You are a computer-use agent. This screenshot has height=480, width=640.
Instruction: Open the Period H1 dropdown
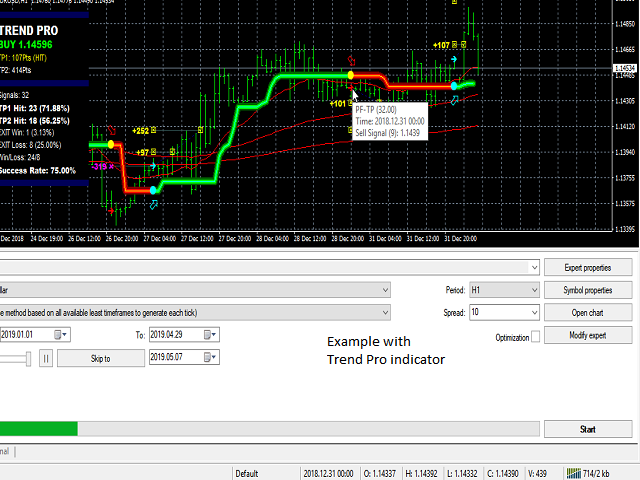tap(504, 290)
